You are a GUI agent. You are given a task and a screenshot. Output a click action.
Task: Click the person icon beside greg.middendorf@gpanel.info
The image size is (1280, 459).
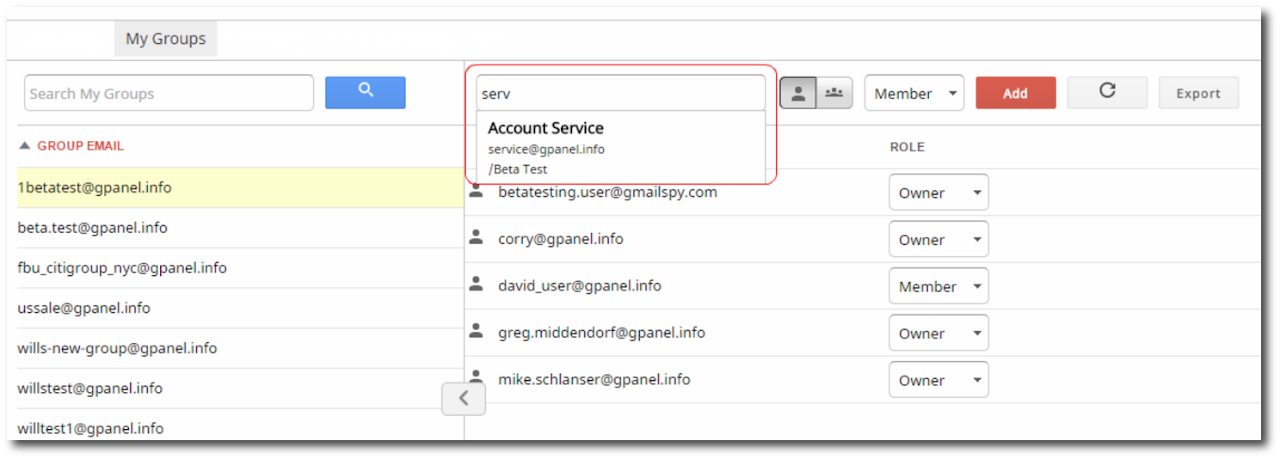pos(477,332)
